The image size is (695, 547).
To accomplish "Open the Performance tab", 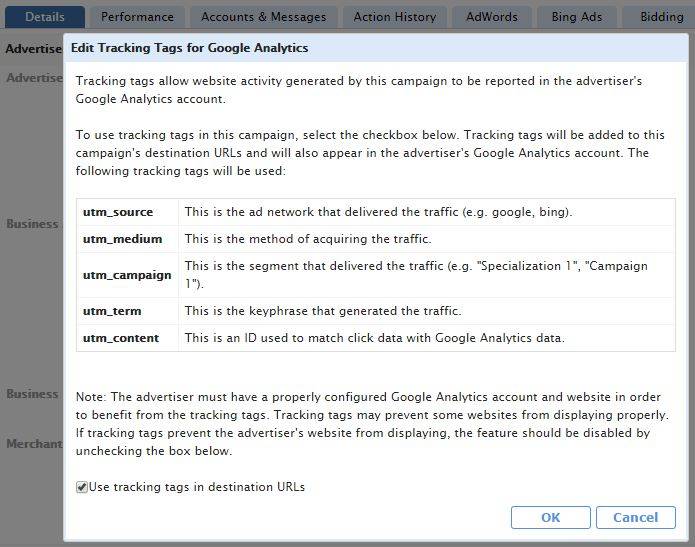I will pos(137,17).
